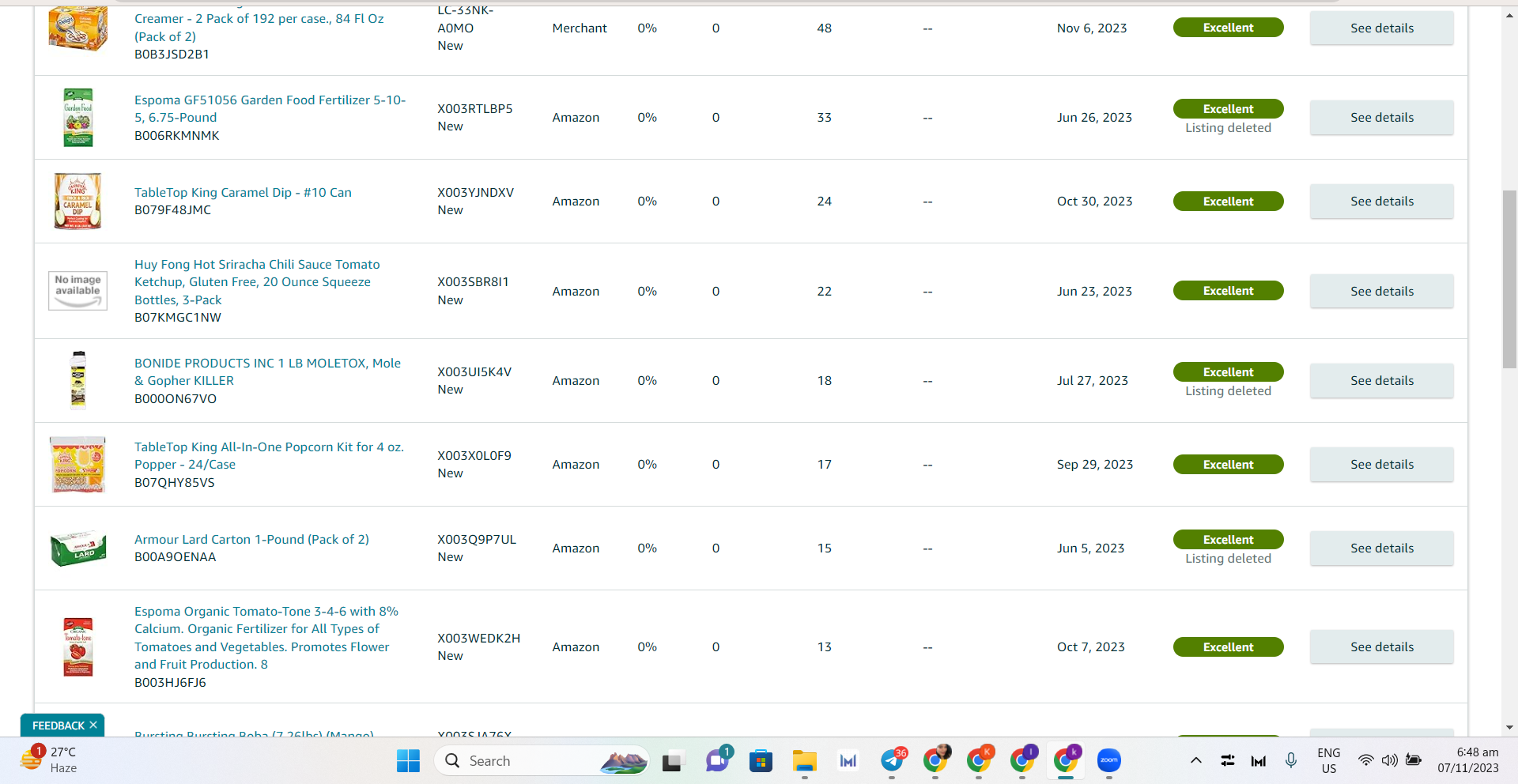The width and height of the screenshot is (1518, 784).
Task: Open Armour Lard Carton 1-Pound link
Action: [x=251, y=540]
